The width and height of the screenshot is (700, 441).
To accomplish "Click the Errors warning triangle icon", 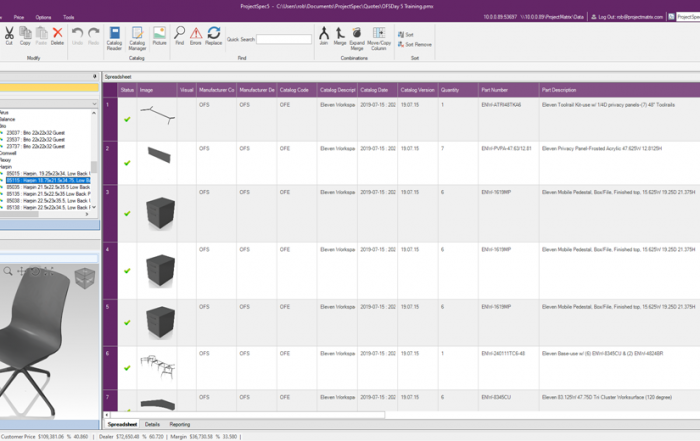I will coord(196,35).
